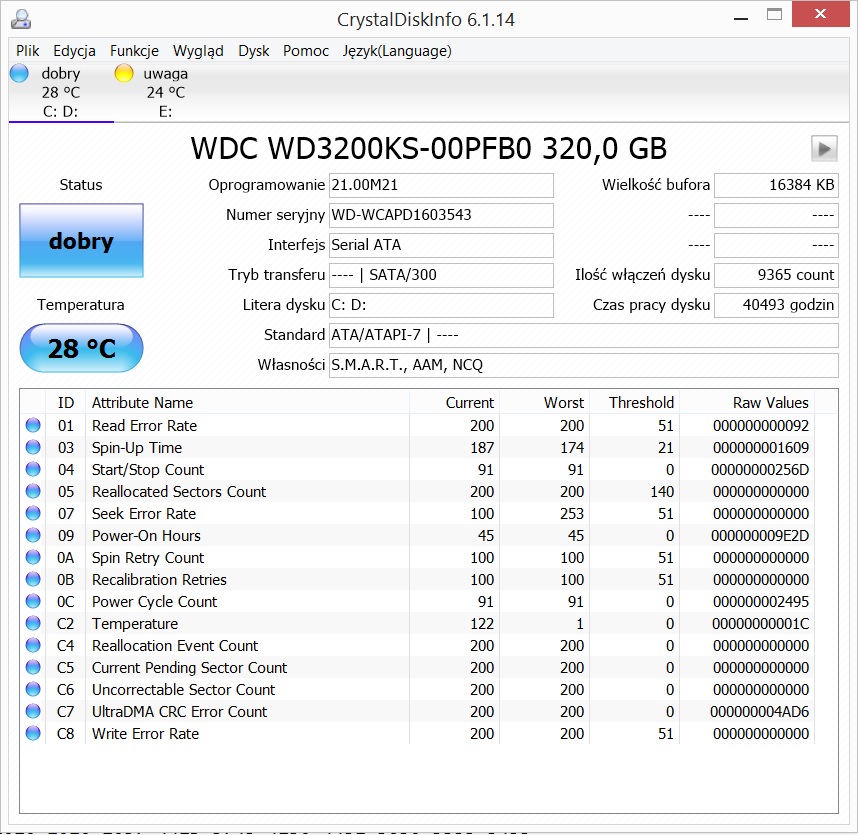Click the Litera dysku field C: D:

coord(441,305)
